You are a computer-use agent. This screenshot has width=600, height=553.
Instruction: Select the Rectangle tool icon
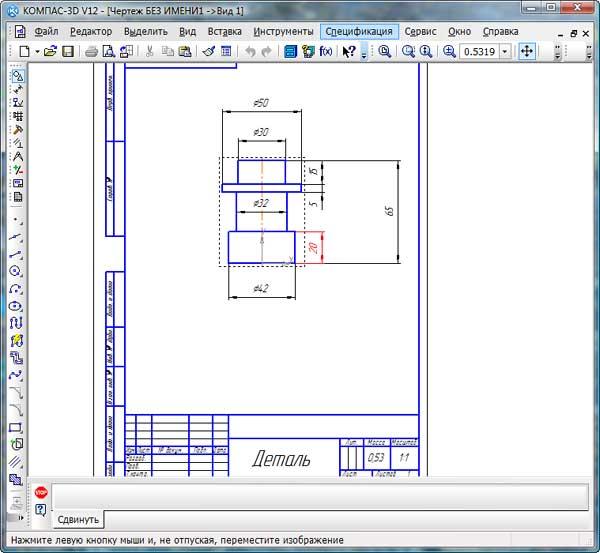coord(16,427)
